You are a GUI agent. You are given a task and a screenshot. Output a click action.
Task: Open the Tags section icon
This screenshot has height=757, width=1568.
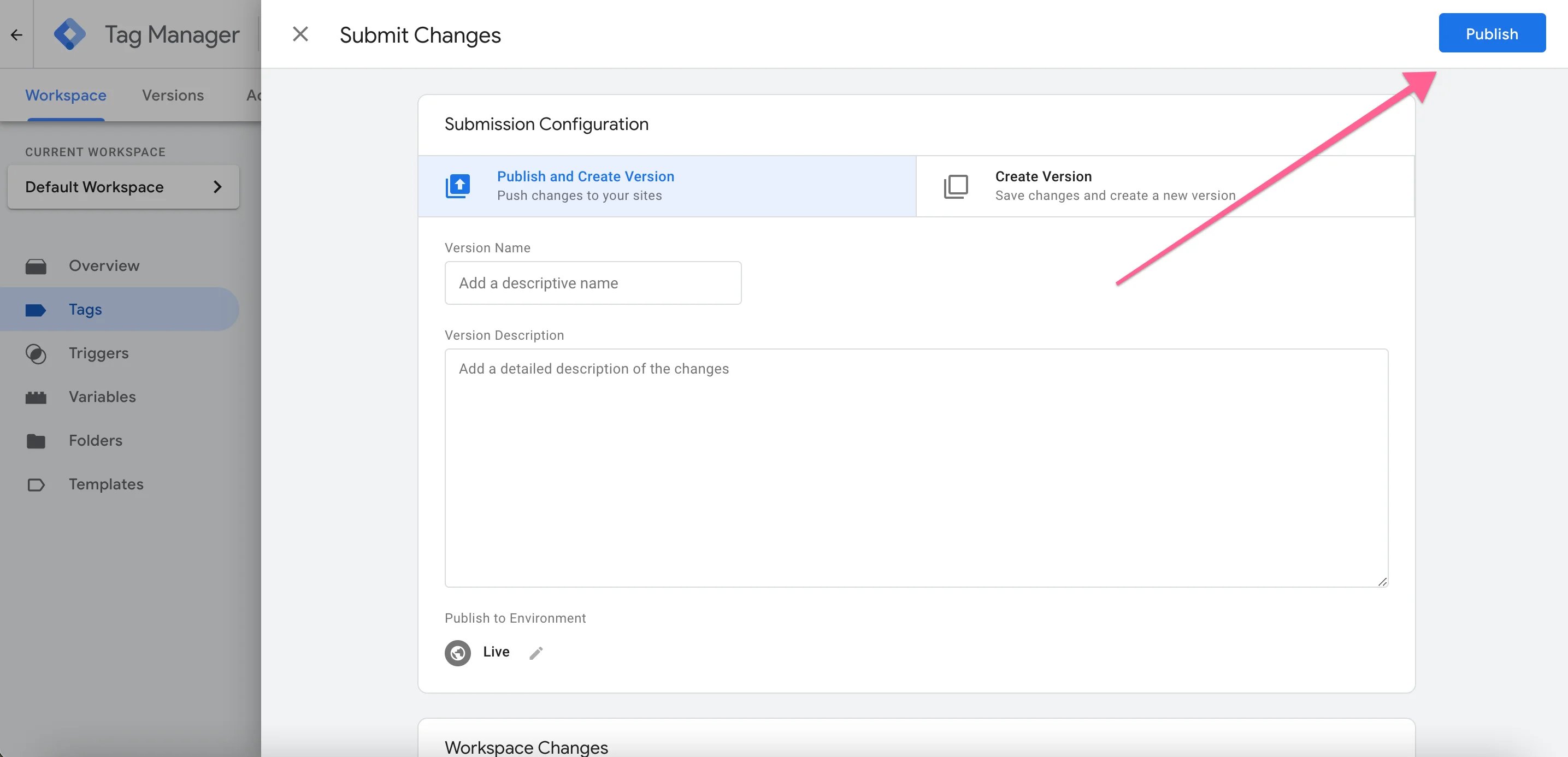[x=36, y=309]
